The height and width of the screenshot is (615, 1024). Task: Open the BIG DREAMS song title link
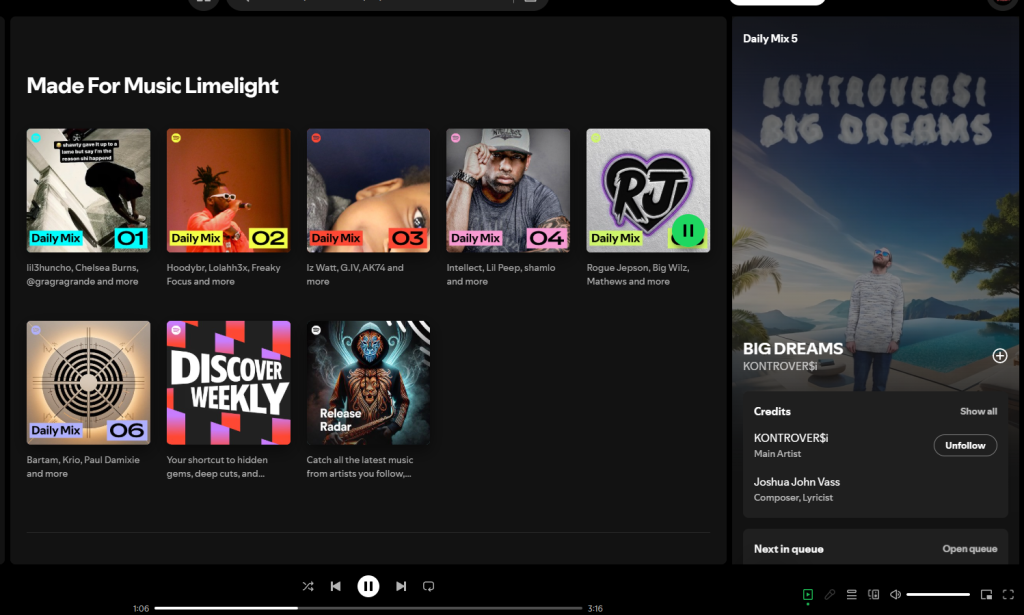[x=793, y=349]
